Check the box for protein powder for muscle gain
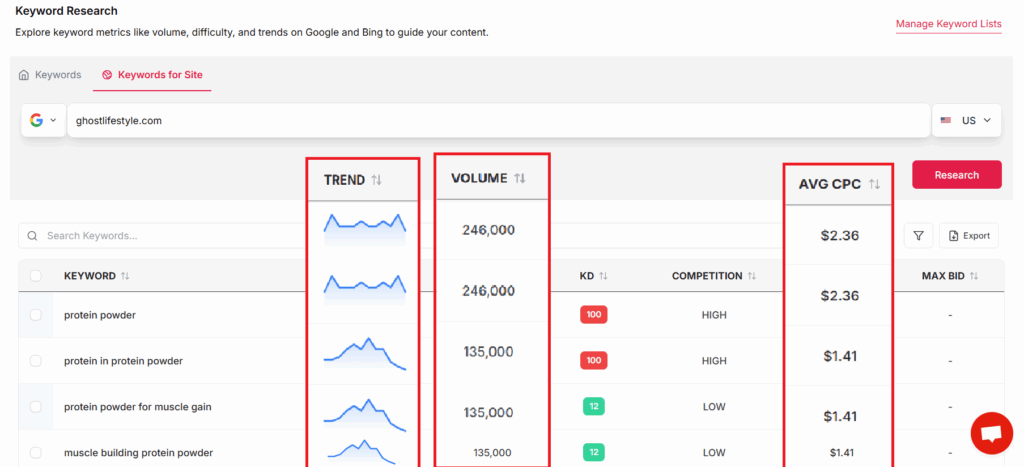1024x467 pixels. click(x=36, y=406)
